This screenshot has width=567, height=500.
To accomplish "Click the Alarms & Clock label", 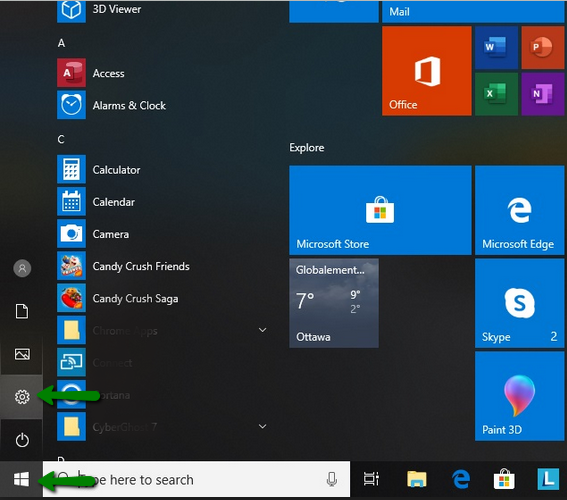I will click(129, 106).
